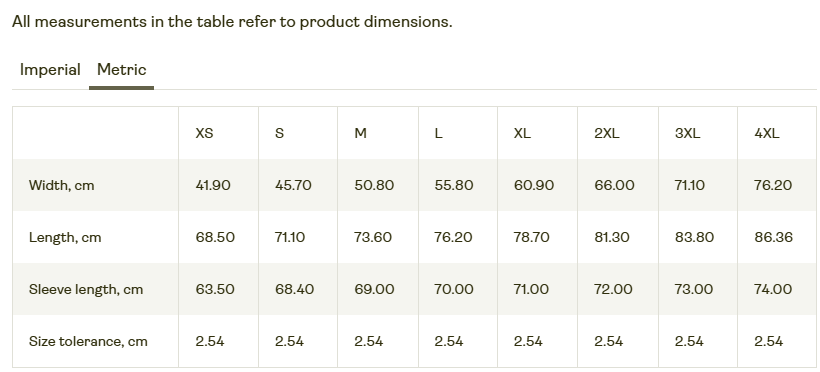Click the XL column header
The image size is (820, 372).
[x=522, y=133]
